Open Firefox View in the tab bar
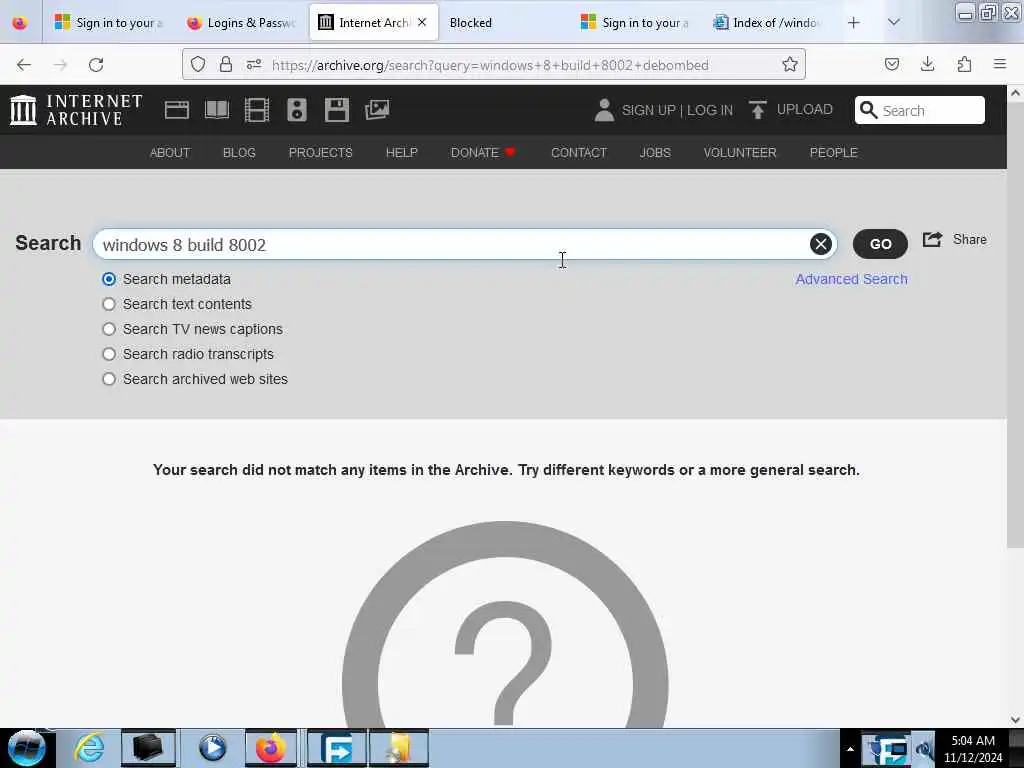Screen dimensions: 1024x768 point(20,23)
